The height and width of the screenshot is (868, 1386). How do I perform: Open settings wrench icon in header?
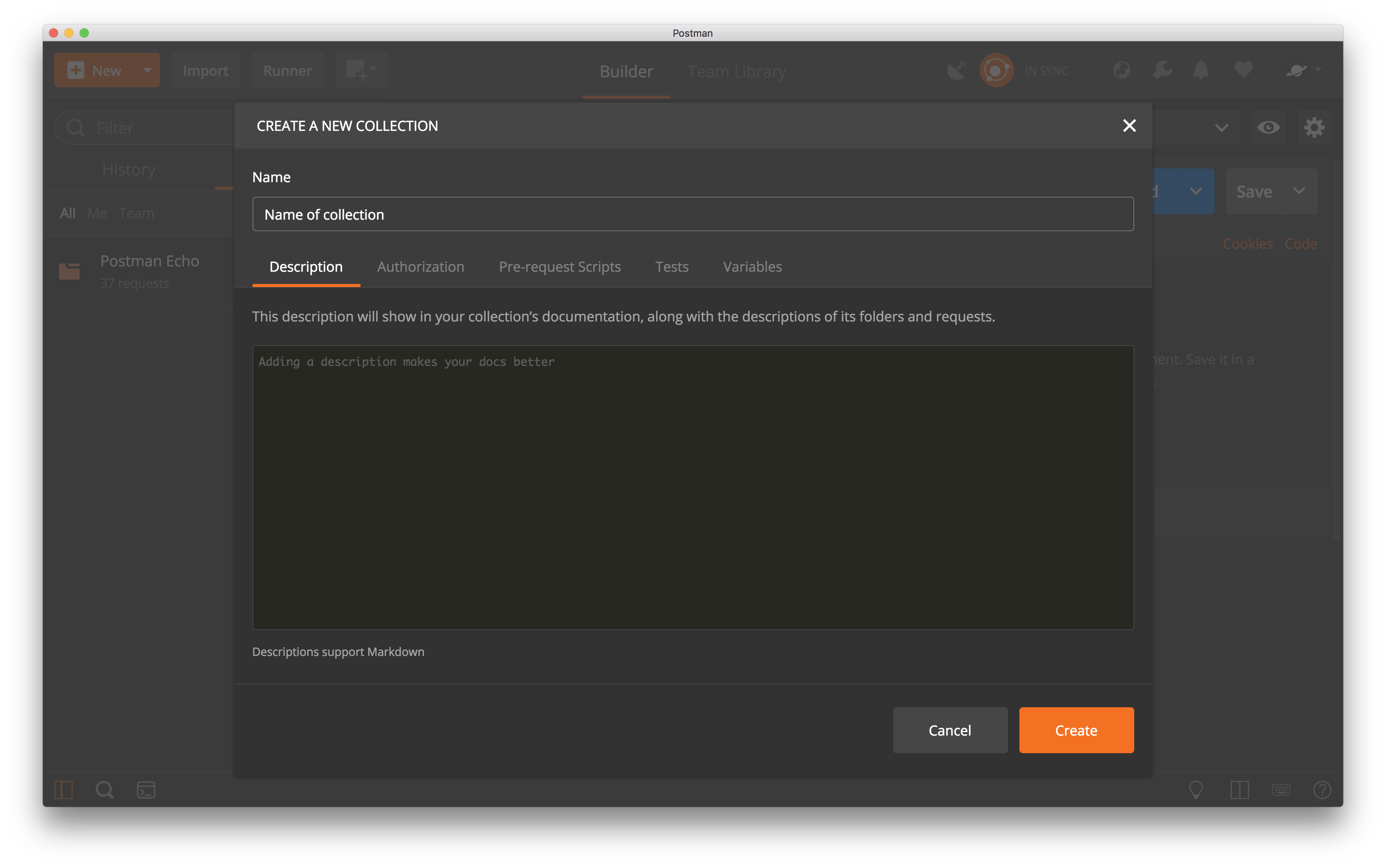[1162, 70]
